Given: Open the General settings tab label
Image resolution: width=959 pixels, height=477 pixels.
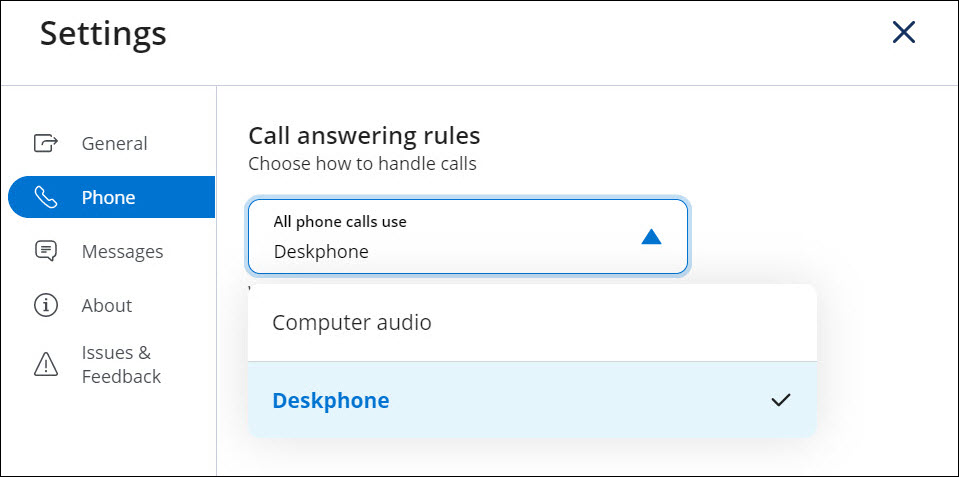Looking at the screenshot, I should [114, 143].
